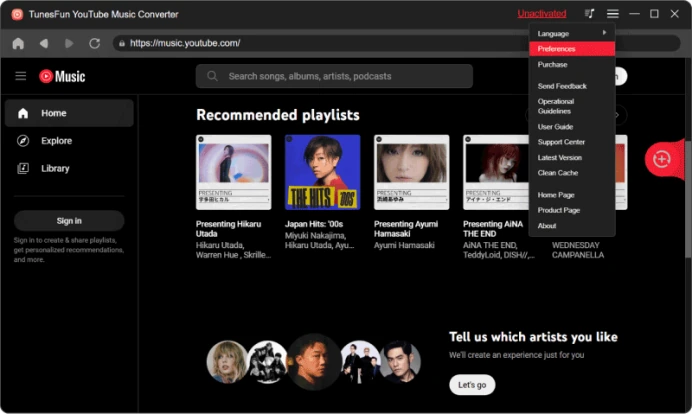
Task: Click the red Unactivated link
Action: (x=542, y=14)
